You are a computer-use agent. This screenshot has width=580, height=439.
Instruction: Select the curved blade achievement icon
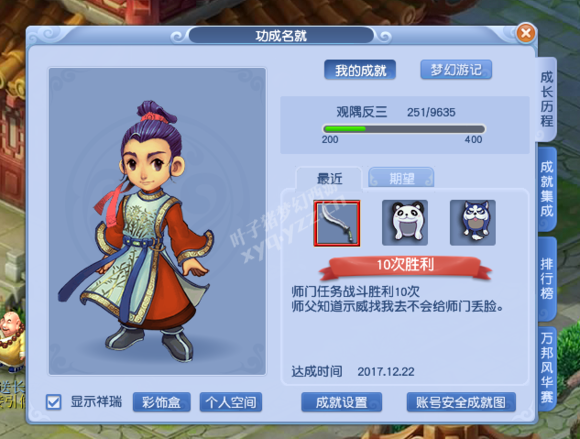[337, 223]
